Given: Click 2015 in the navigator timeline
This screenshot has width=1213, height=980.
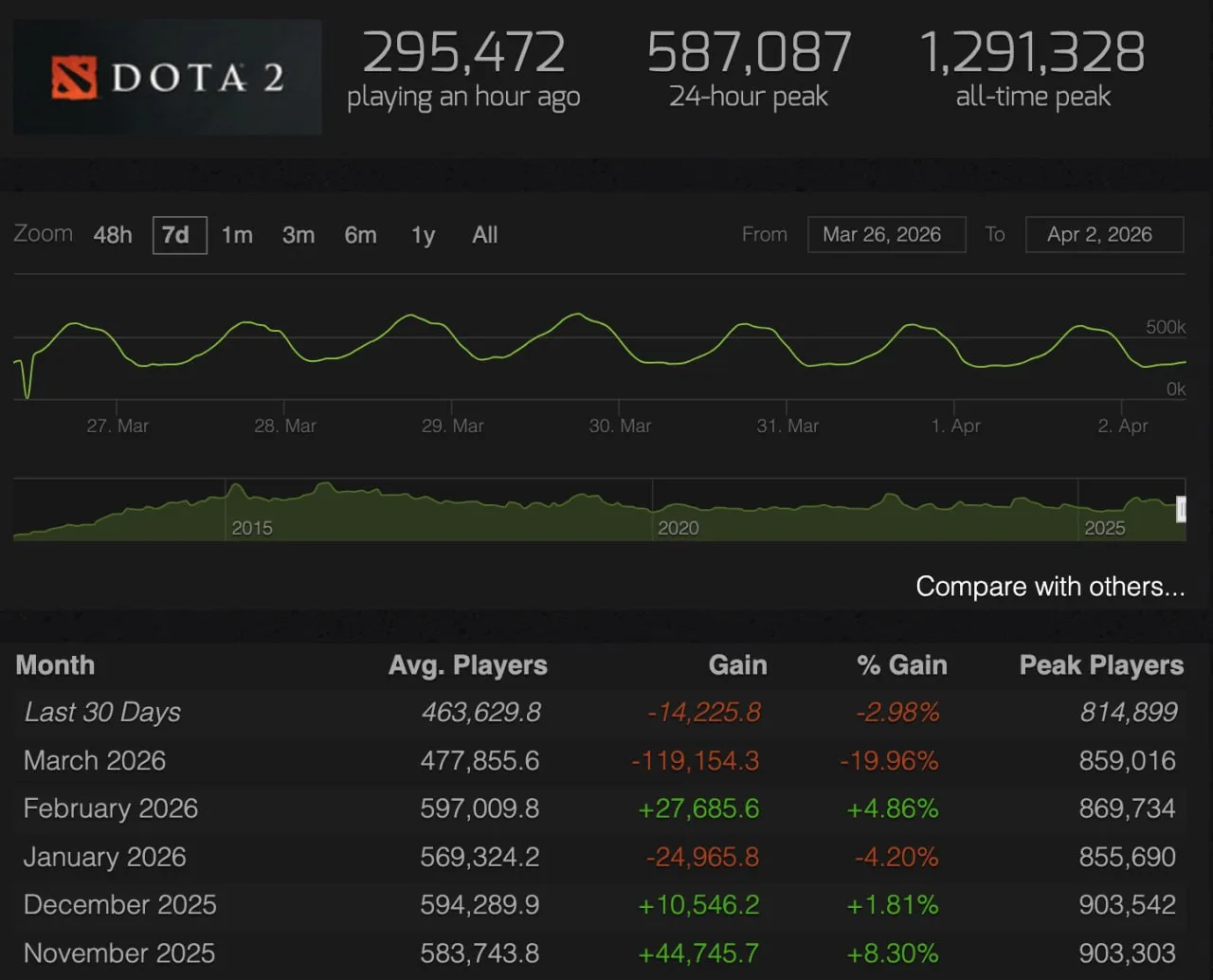Looking at the screenshot, I should click(252, 528).
